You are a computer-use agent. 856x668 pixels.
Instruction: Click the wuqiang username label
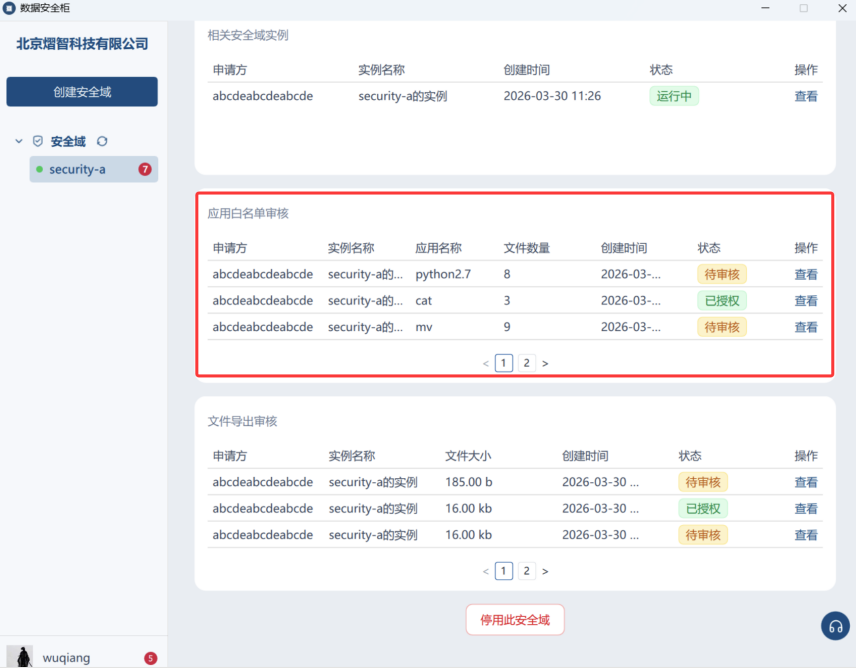67,658
